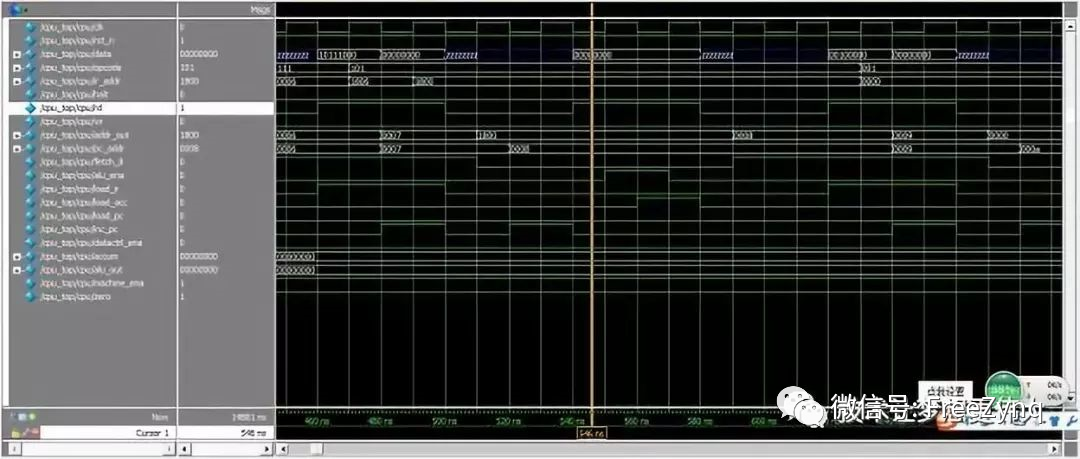Select the rd signal row

pyautogui.click(x=100, y=107)
